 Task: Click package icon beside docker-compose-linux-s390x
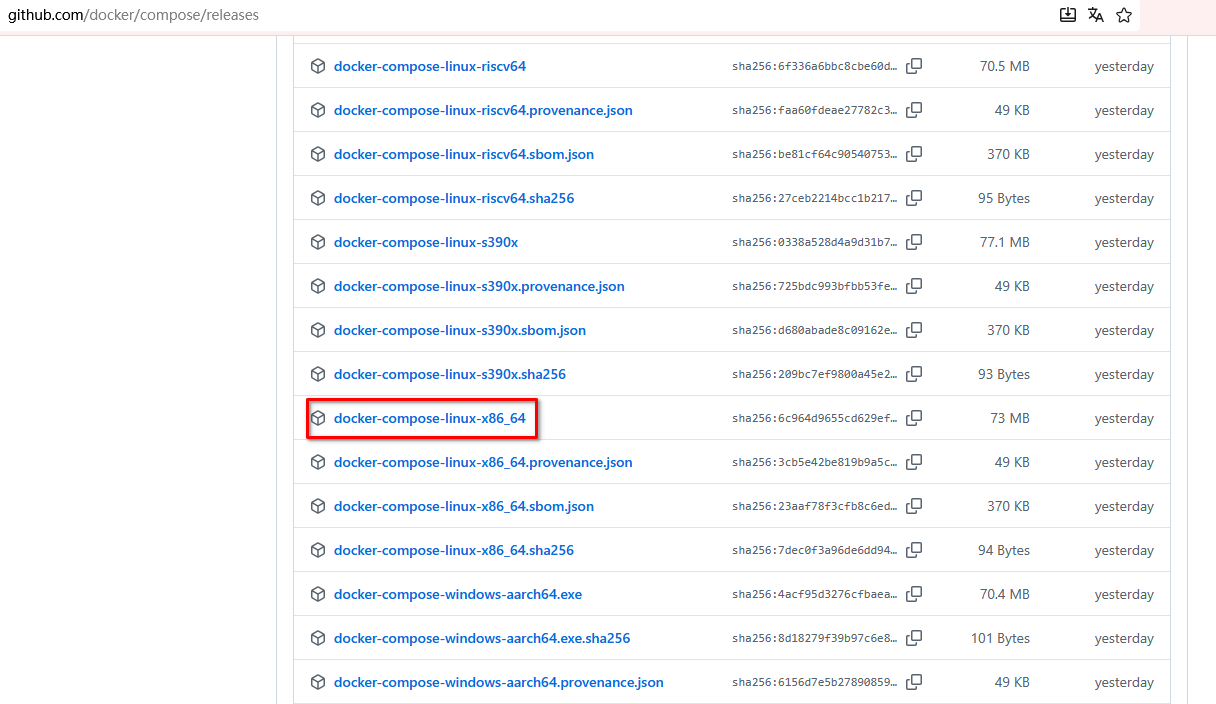[x=318, y=242]
